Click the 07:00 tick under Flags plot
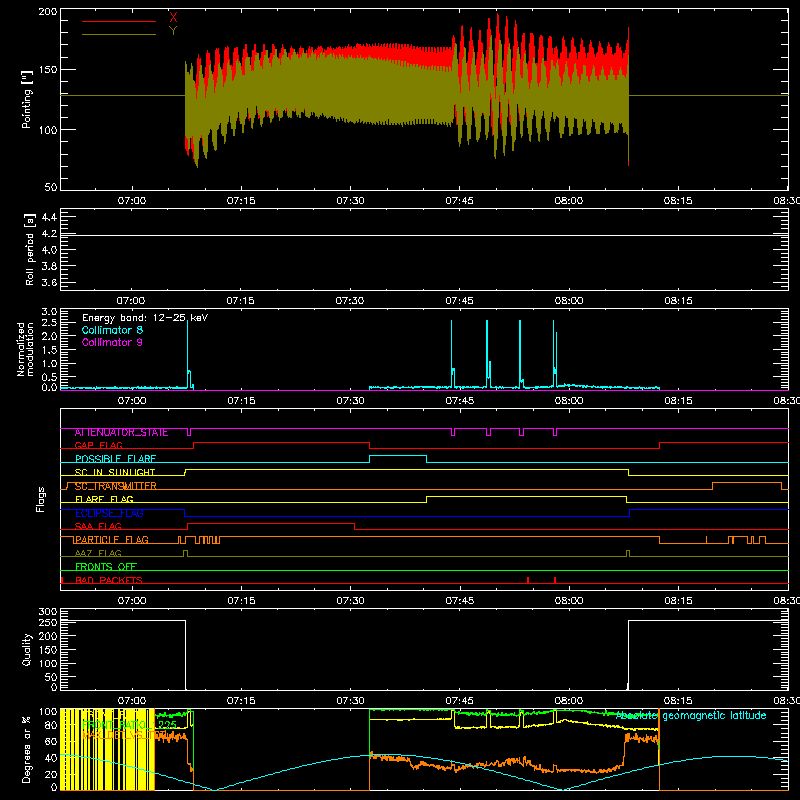Screen dimensions: 800x800 [132, 601]
